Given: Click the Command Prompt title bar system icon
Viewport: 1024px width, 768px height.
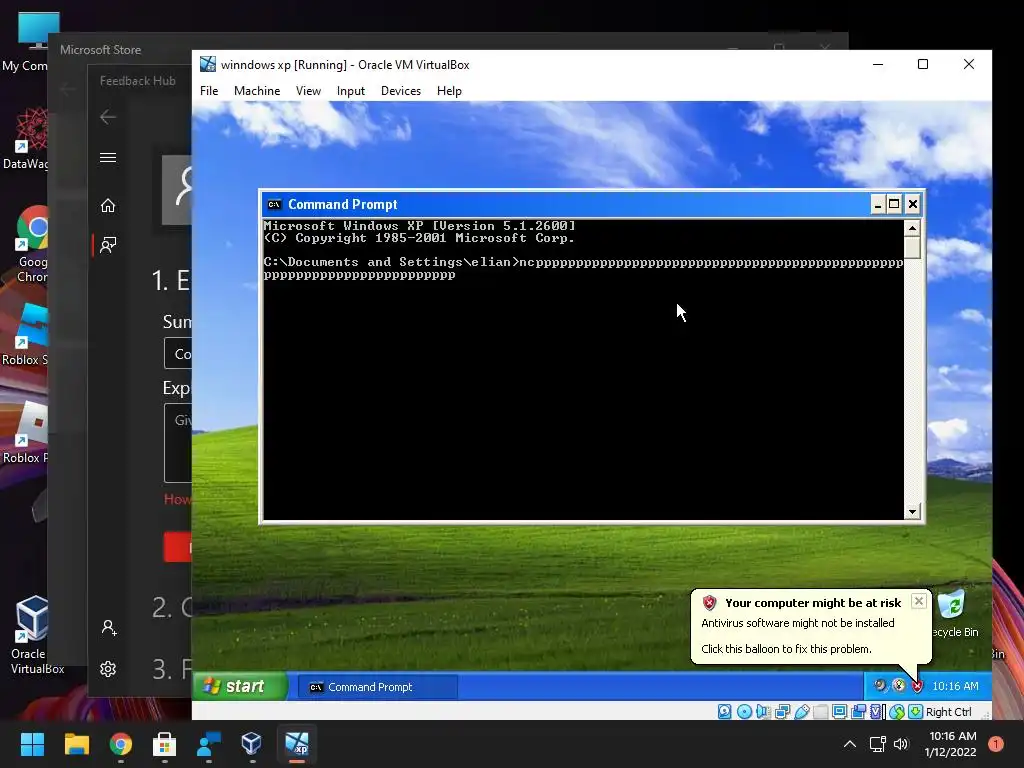Looking at the screenshot, I should (x=274, y=204).
